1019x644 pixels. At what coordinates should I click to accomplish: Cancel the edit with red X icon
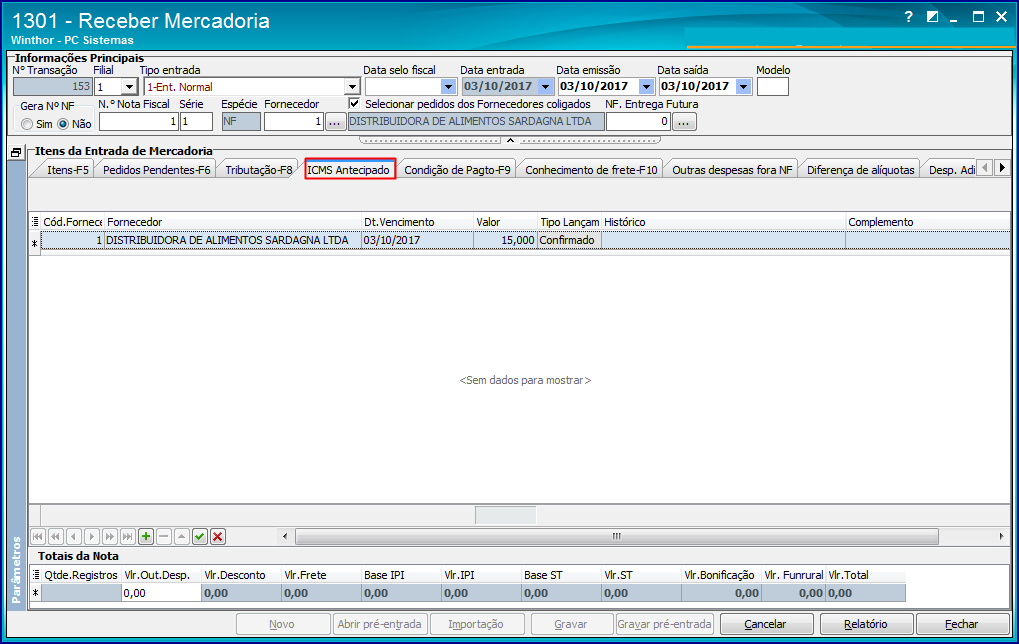click(218, 537)
